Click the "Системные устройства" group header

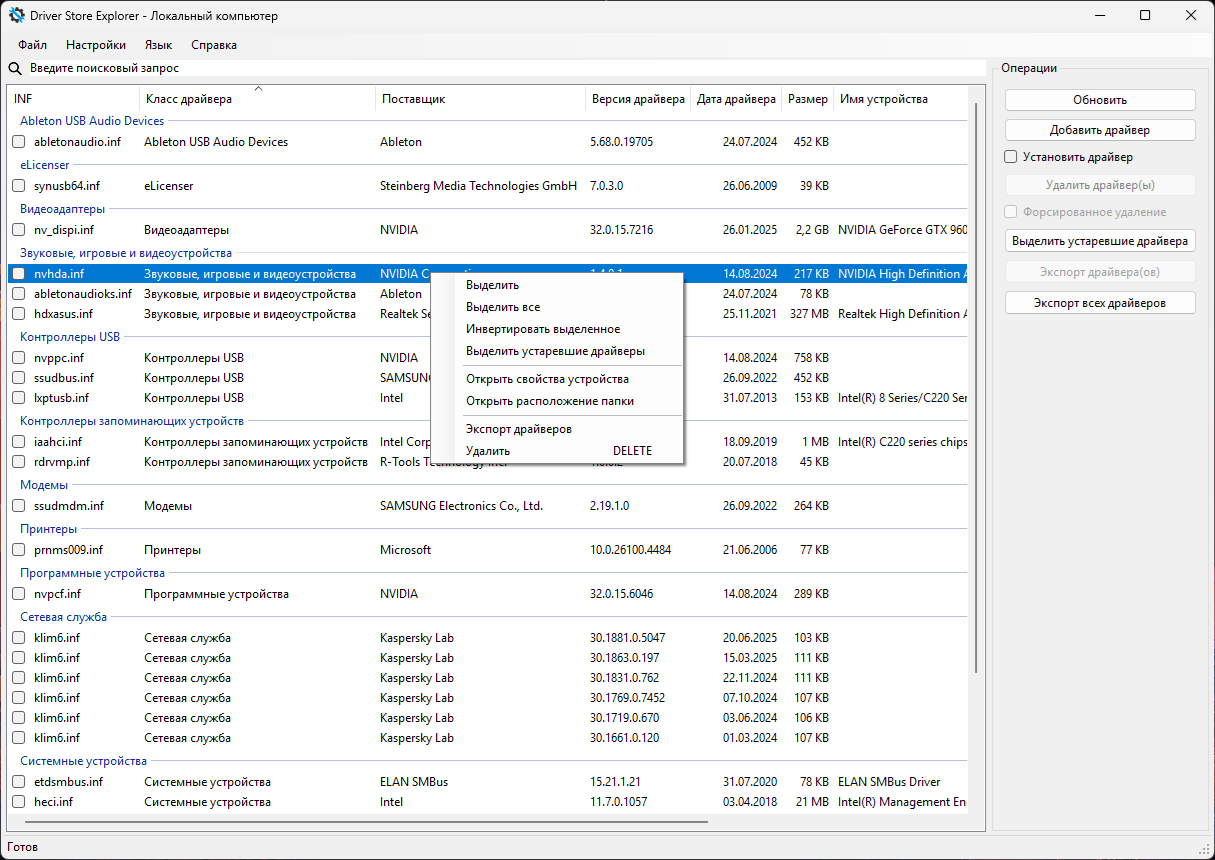[84, 761]
